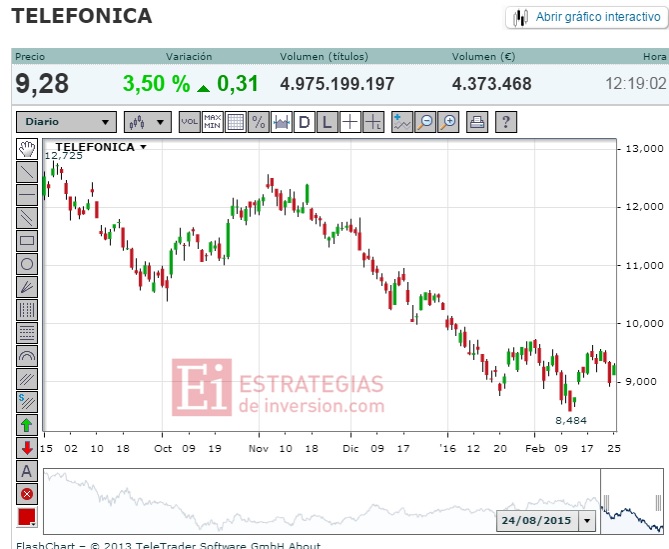Select the rectangle drawing tool
Image resolution: width=669 pixels, height=549 pixels.
[x=27, y=241]
